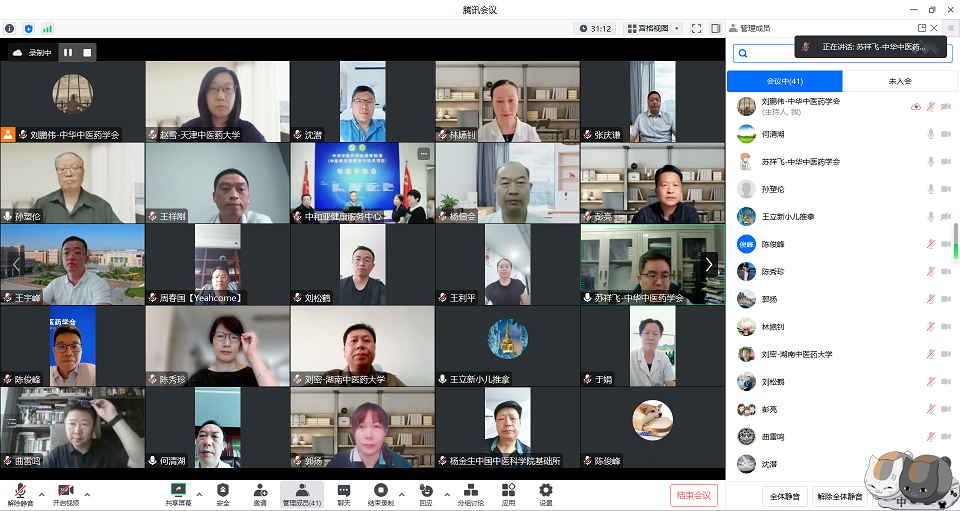
Task: Select the 会议中(41) tab
Action: tap(785, 81)
